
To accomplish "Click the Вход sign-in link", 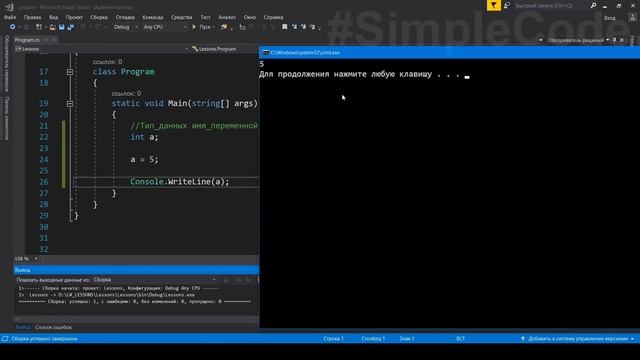I will (x=610, y=18).
